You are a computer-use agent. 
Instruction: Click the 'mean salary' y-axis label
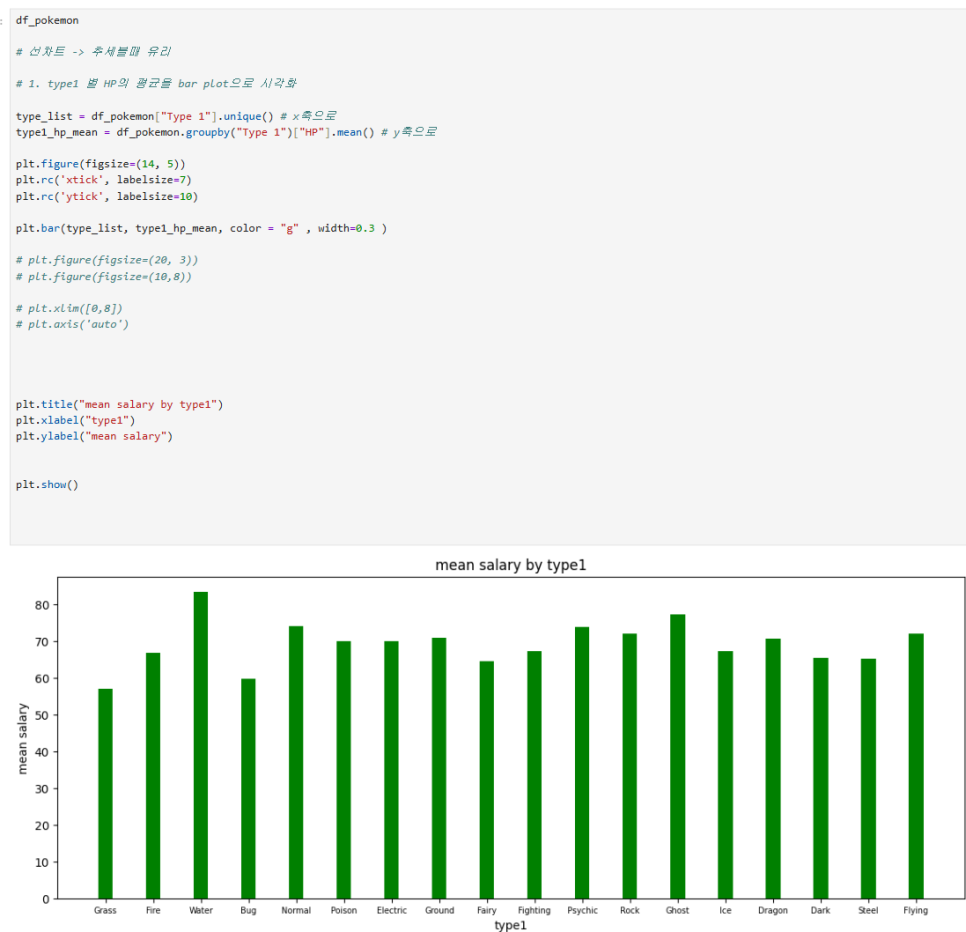point(23,739)
